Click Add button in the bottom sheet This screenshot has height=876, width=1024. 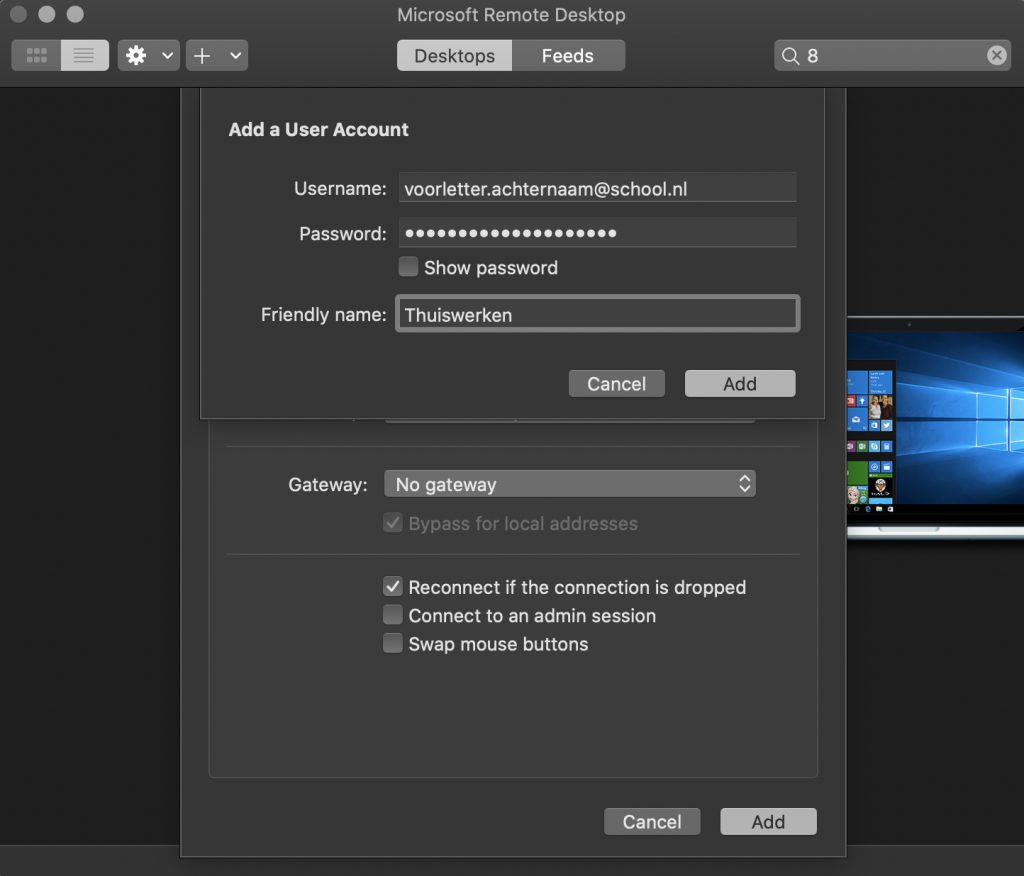coord(768,821)
